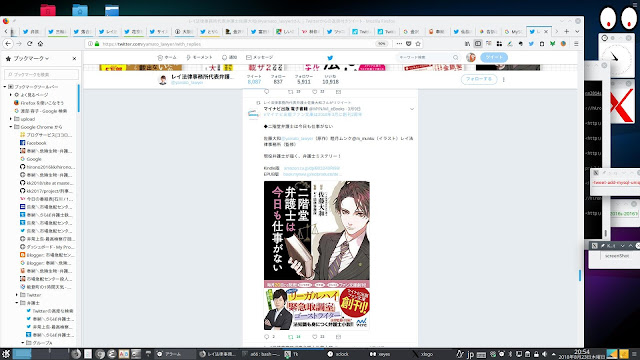The width and height of the screenshot is (640, 360).
Task: Click the jp keyboard layout indicator
Action: [470, 354]
